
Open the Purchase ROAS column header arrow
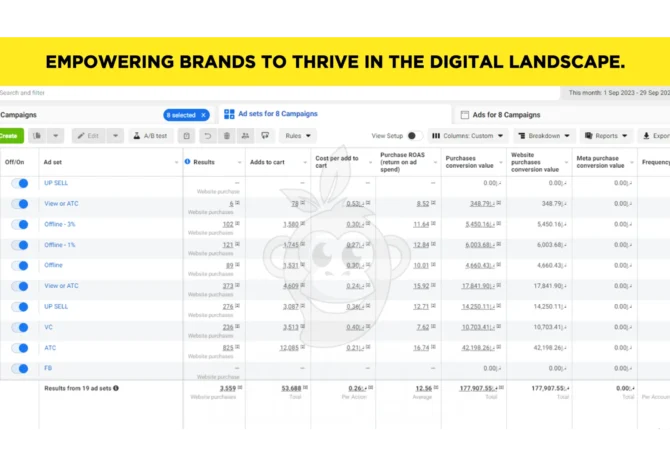(x=435, y=162)
